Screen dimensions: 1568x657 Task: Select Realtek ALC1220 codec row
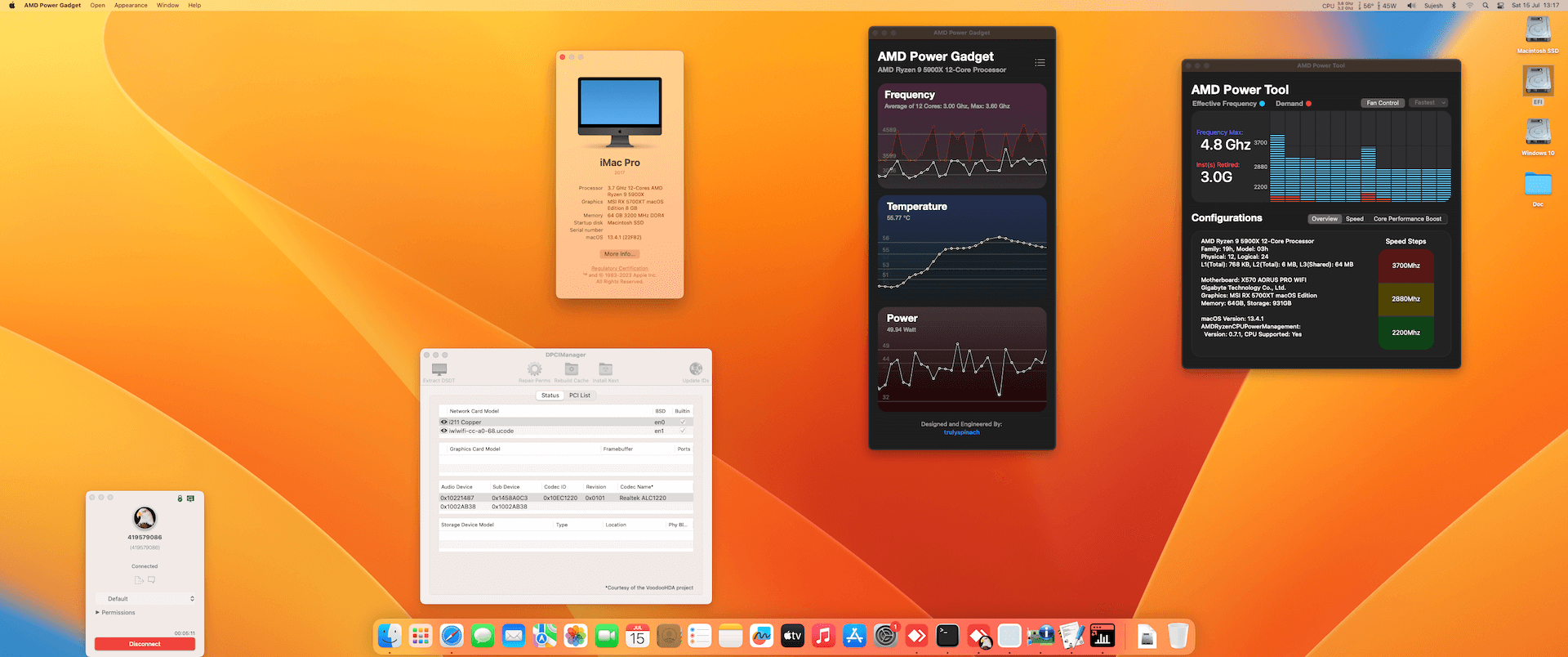point(566,498)
